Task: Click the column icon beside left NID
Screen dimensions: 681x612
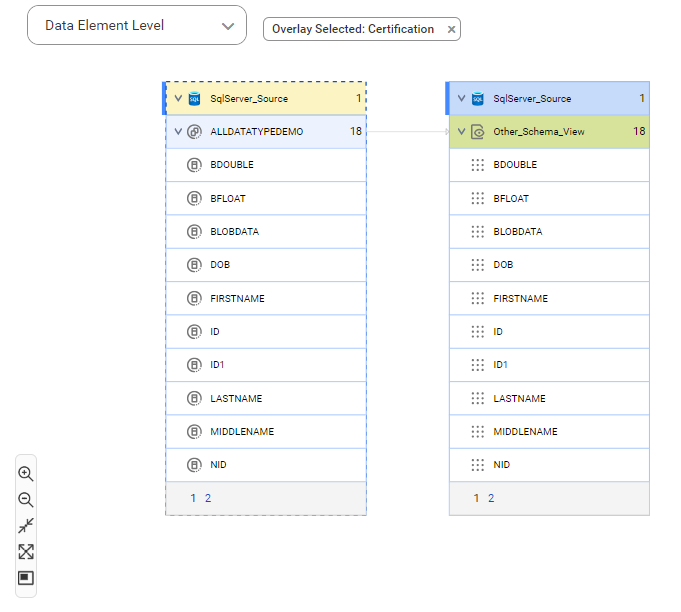Action: tap(194, 465)
